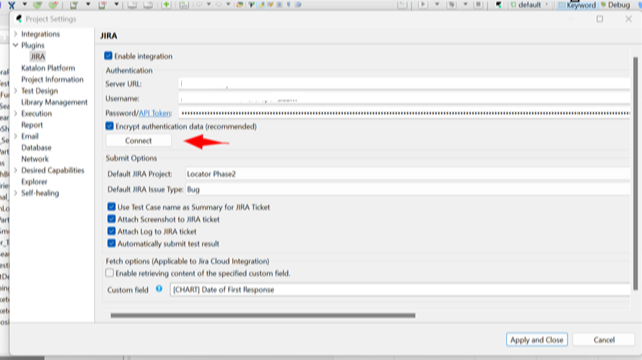Open the API Token link
642x360 pixels.
tap(154, 113)
